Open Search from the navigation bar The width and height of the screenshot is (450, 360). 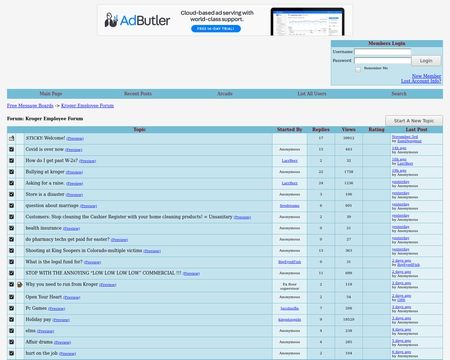coord(399,94)
